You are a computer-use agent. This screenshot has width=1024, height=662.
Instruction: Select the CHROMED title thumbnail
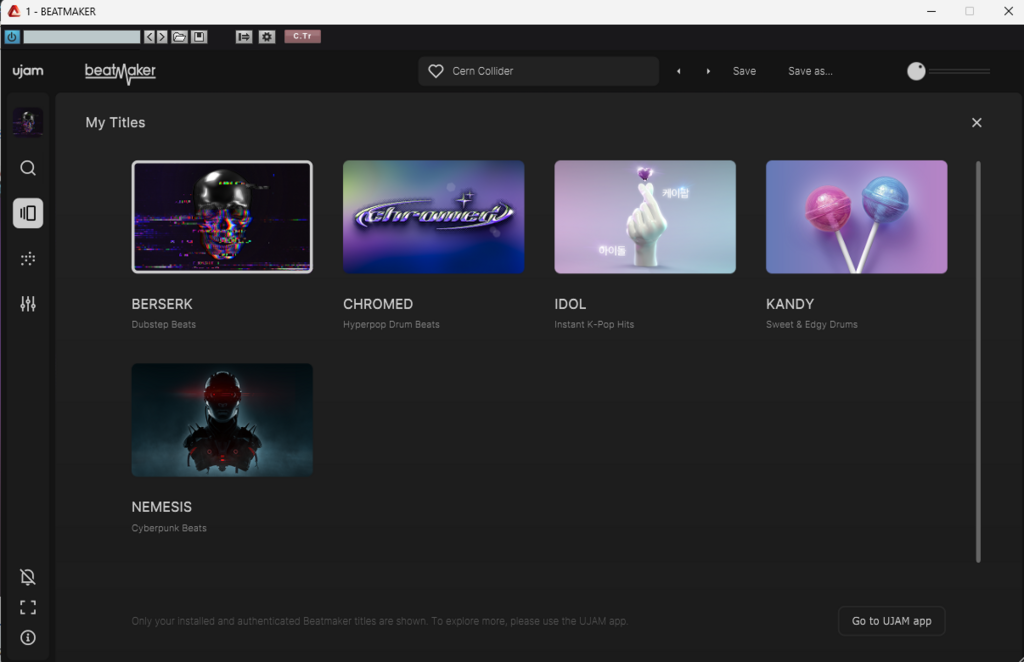[x=434, y=217]
